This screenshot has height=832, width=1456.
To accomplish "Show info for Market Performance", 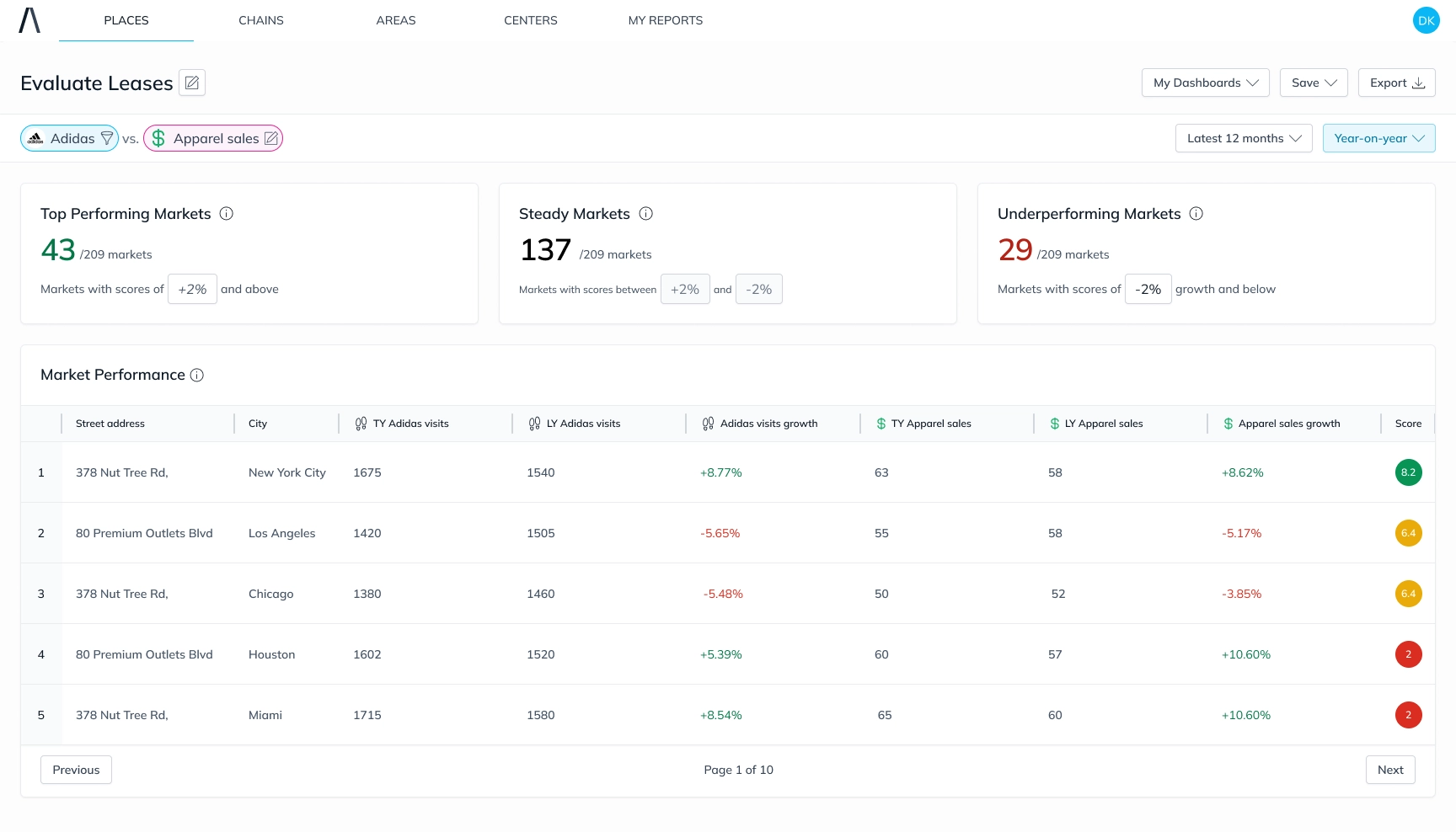I will coord(197,375).
